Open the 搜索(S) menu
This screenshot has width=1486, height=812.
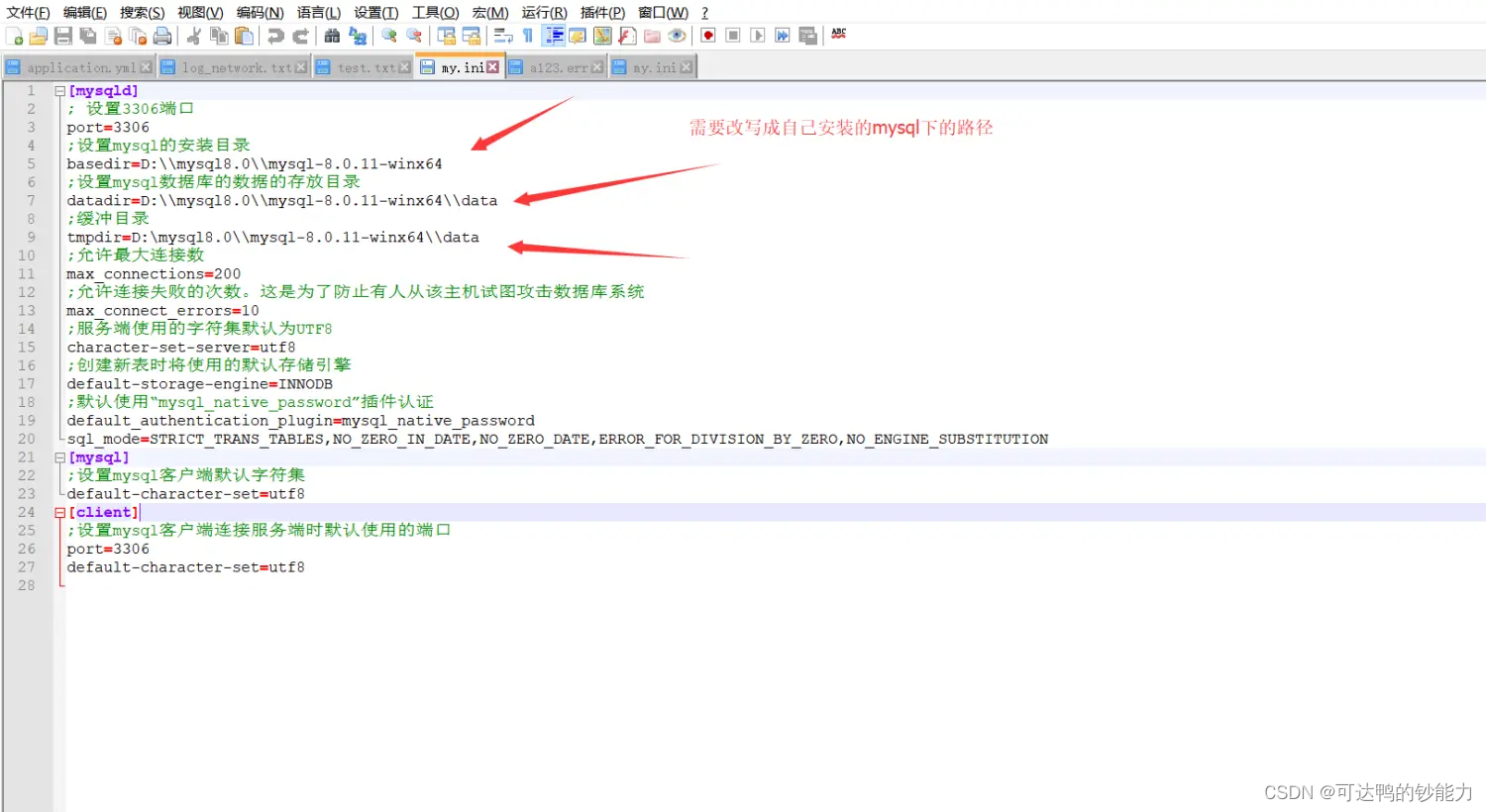pyautogui.click(x=143, y=12)
